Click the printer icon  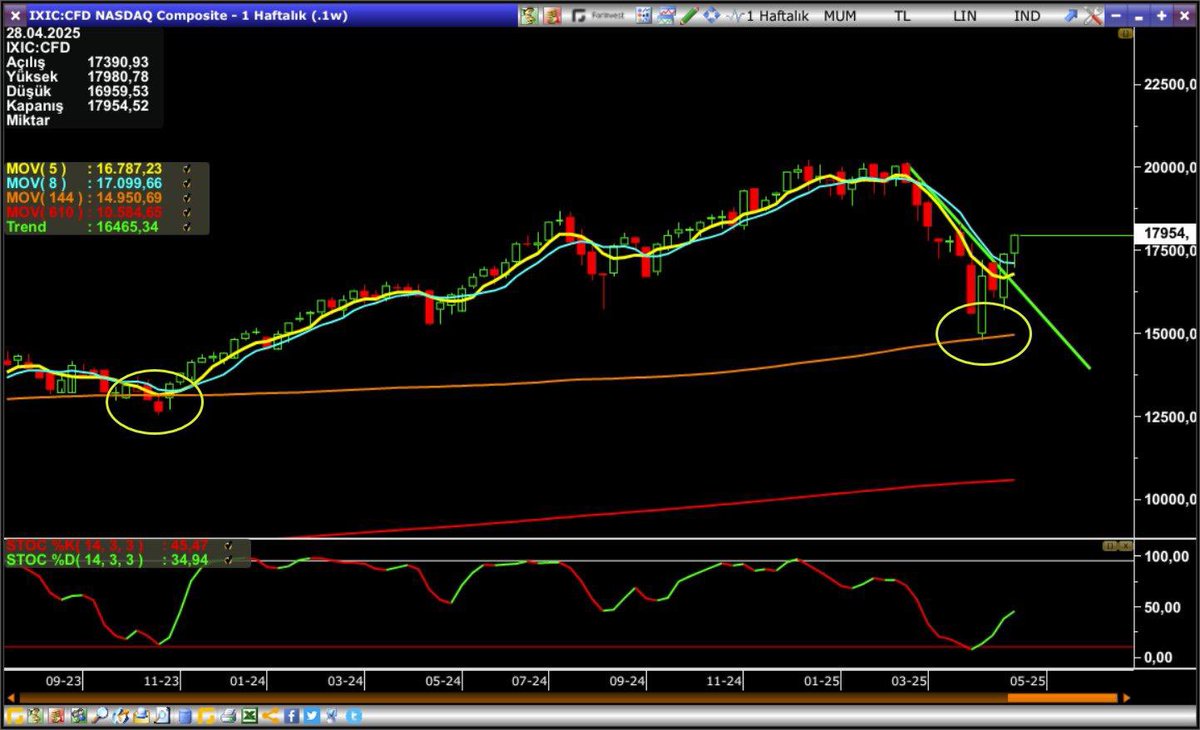click(228, 716)
